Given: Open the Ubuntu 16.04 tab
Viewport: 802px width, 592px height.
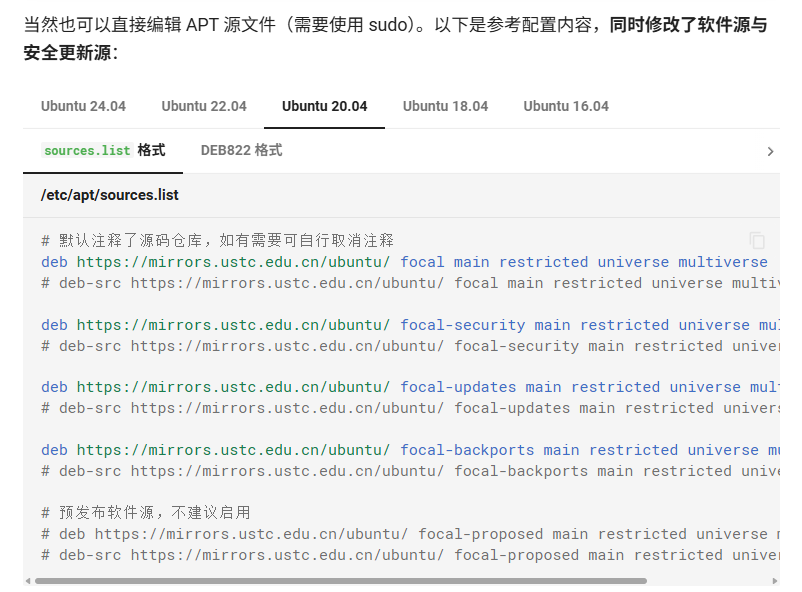Looking at the screenshot, I should pos(566,106).
